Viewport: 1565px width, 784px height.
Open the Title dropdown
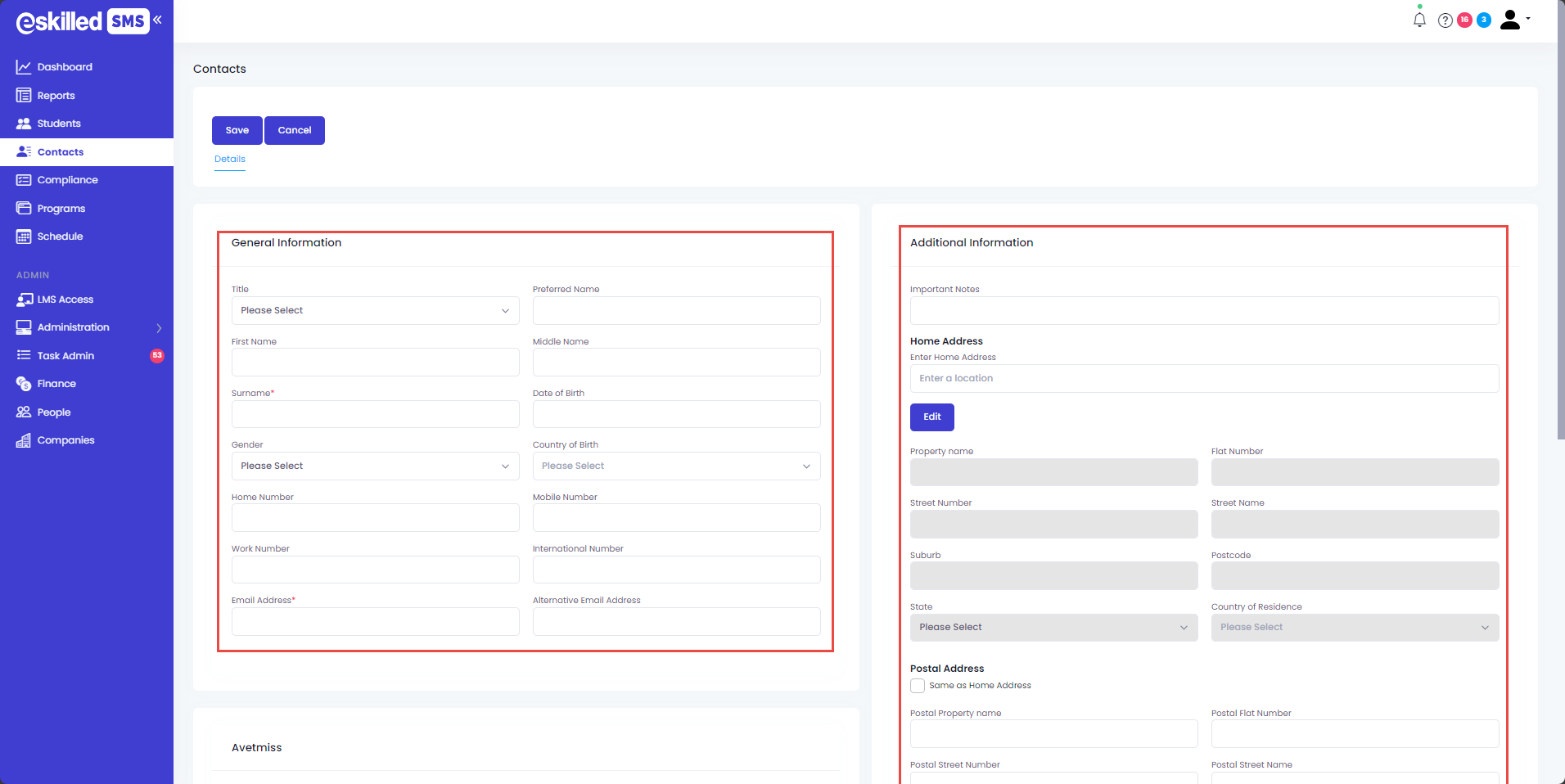[x=375, y=311]
